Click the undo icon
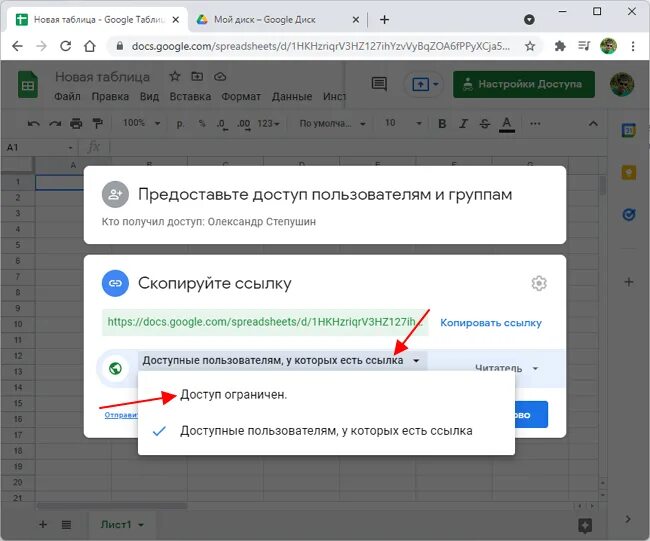This screenshot has height=541, width=650. click(33, 124)
